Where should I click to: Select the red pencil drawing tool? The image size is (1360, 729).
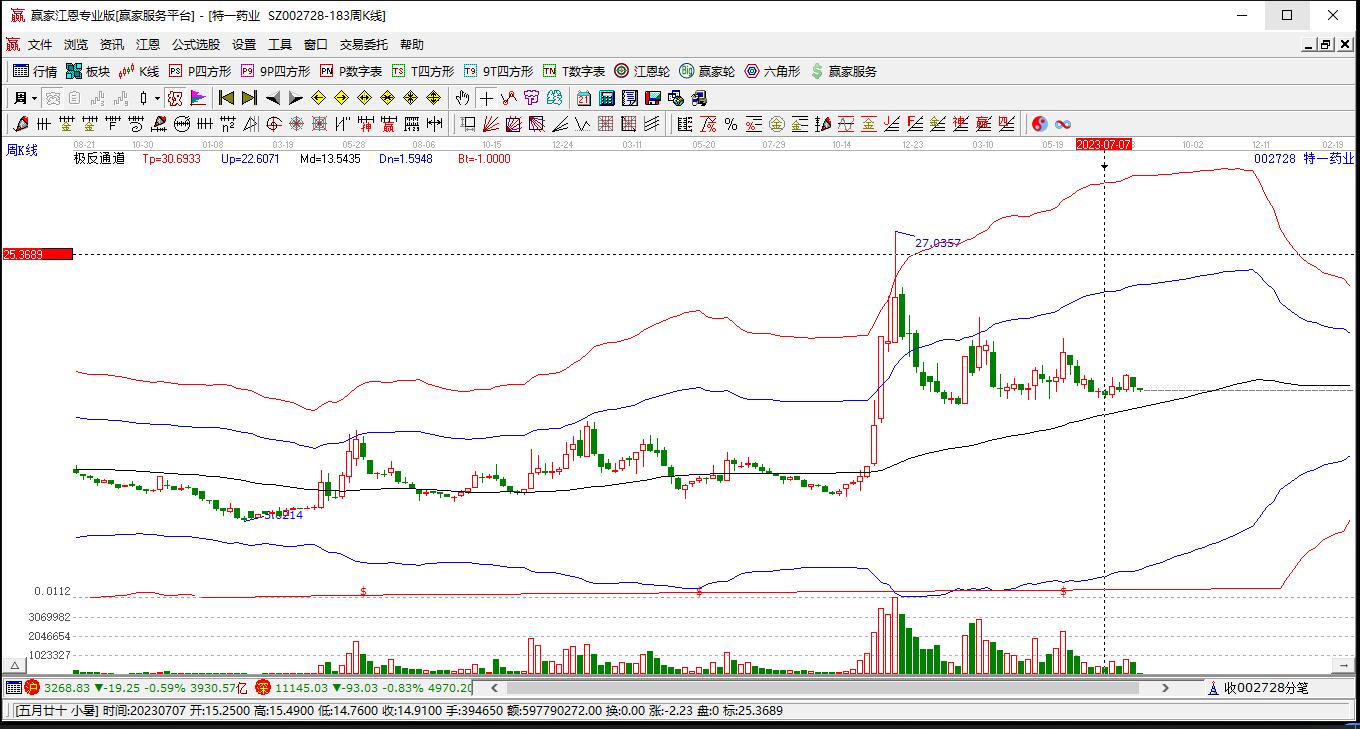(x=20, y=124)
